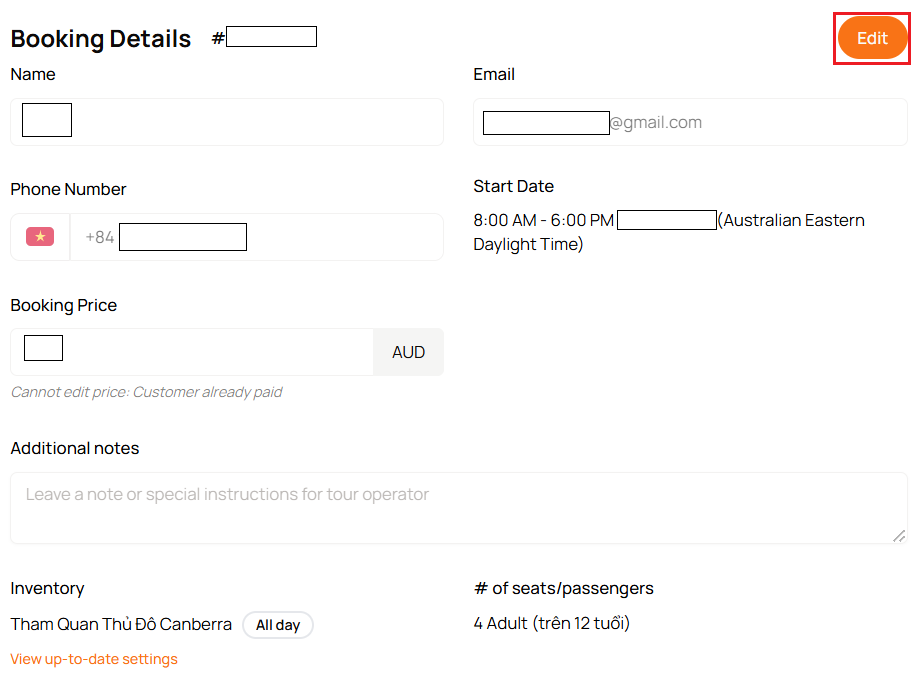Image resolution: width=912 pixels, height=696 pixels.
Task: Click the 4 Adult passengers text
Action: pos(551,623)
